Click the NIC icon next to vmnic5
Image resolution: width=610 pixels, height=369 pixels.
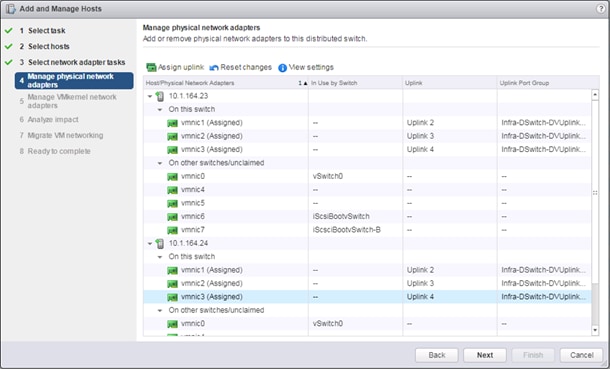coord(172,204)
